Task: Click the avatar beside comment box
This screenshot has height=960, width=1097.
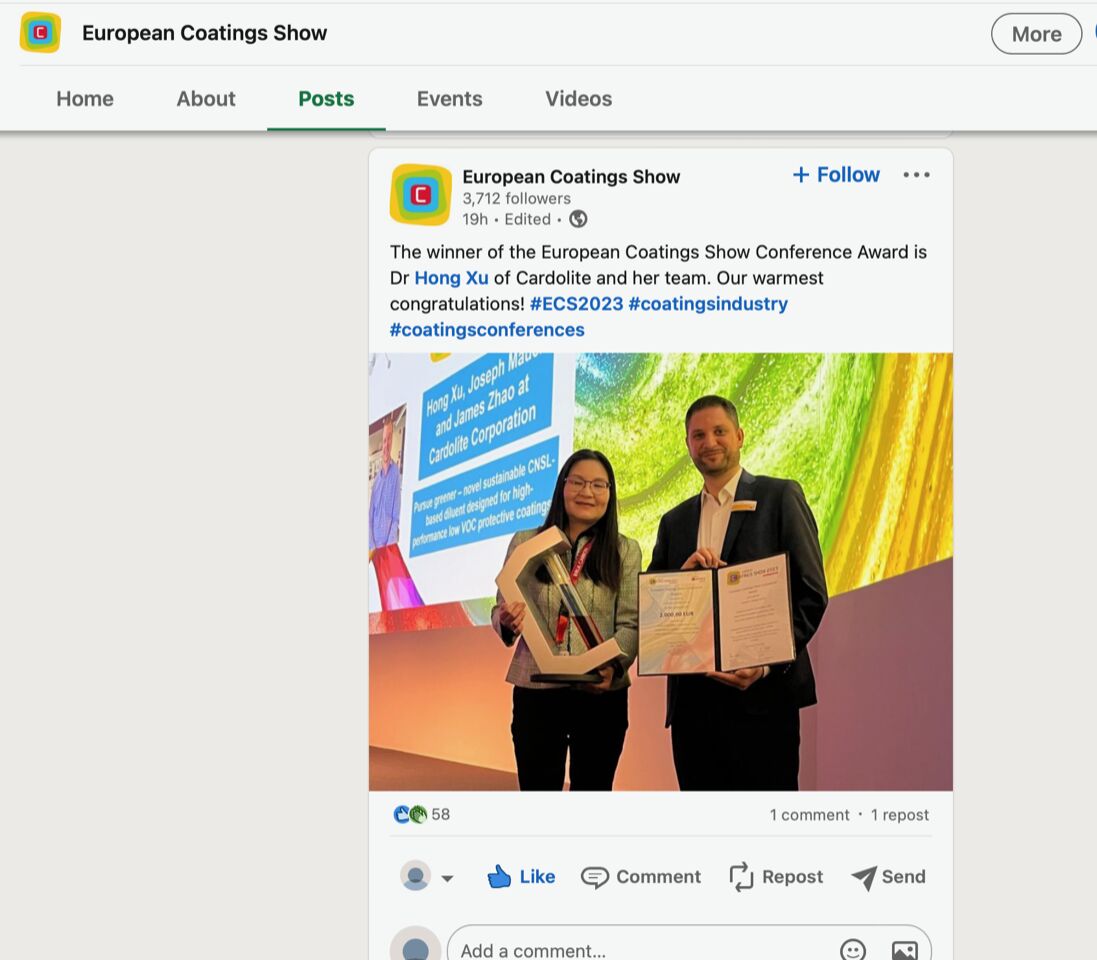Action: tap(416, 945)
